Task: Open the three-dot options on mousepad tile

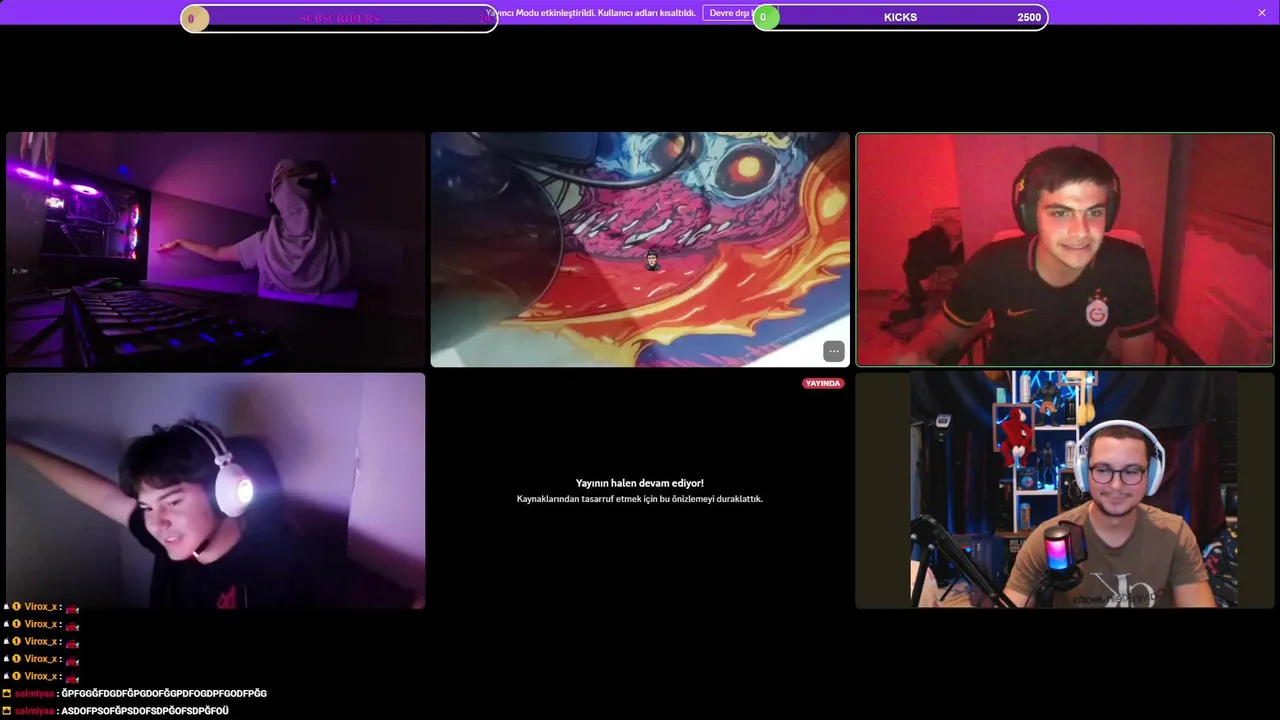Action: click(x=833, y=351)
